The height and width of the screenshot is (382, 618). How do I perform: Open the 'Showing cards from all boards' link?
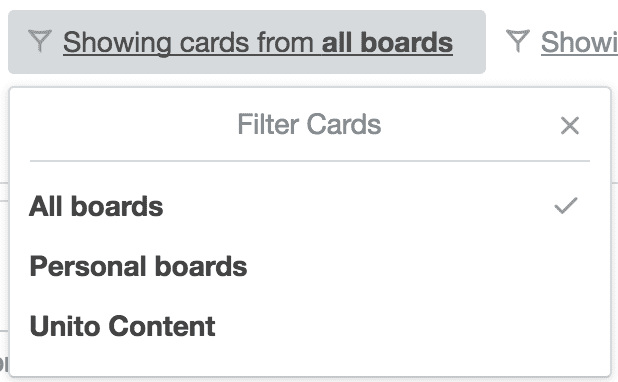tap(258, 43)
